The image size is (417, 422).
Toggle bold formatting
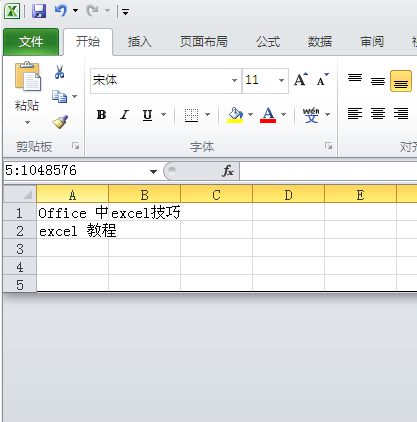[101, 115]
